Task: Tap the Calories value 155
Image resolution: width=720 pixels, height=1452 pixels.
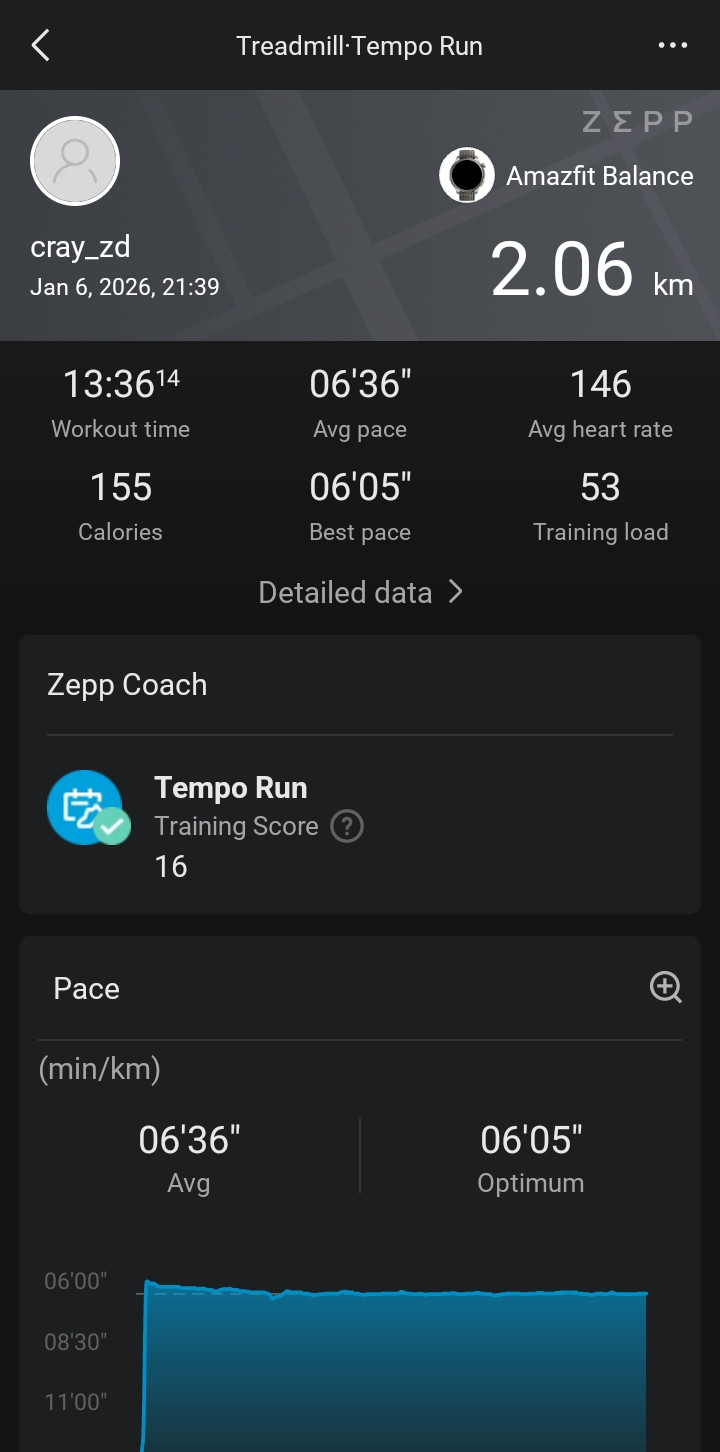Action: pos(120,487)
